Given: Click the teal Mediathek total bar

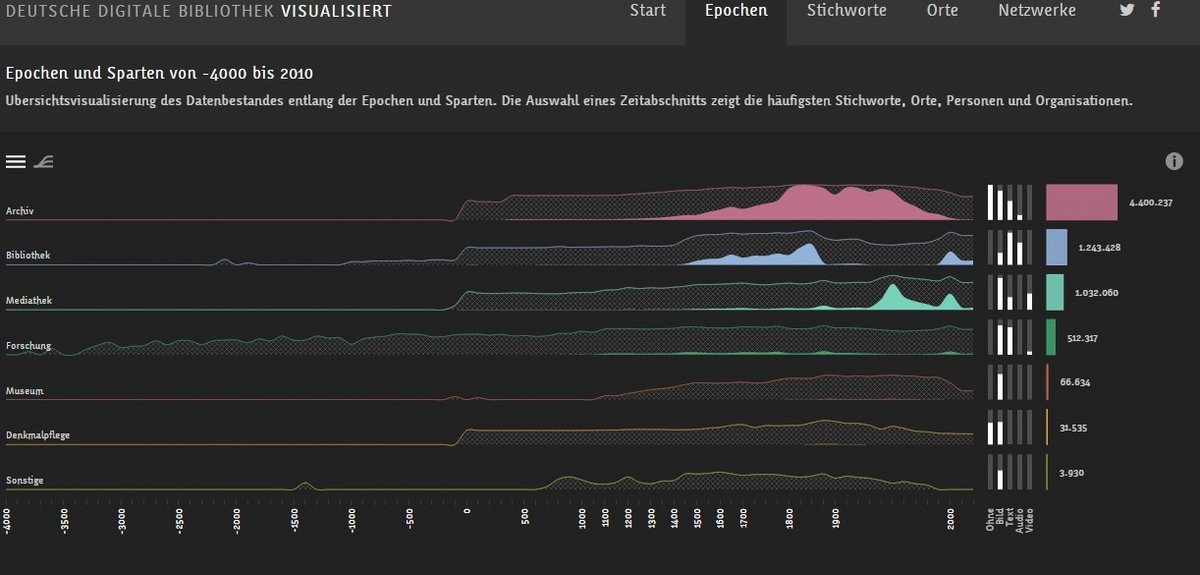Looking at the screenshot, I should click(x=1054, y=292).
